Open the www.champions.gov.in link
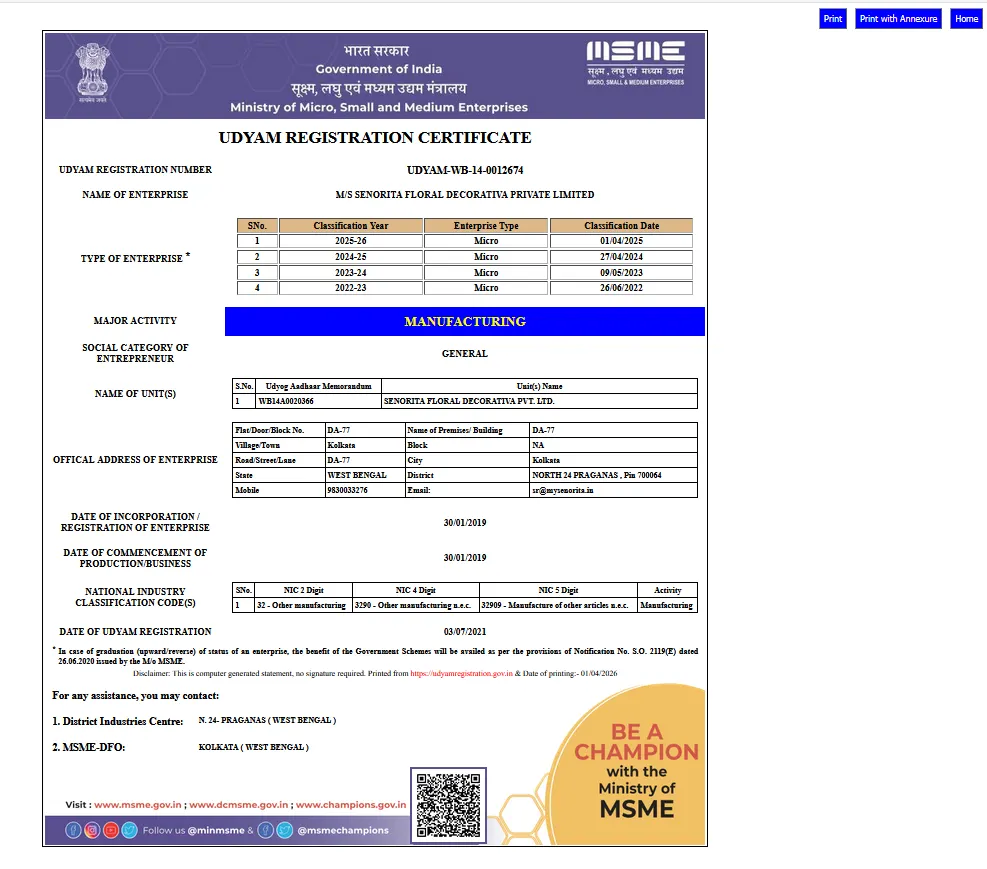Screen dimensions: 987x869 tap(351, 805)
